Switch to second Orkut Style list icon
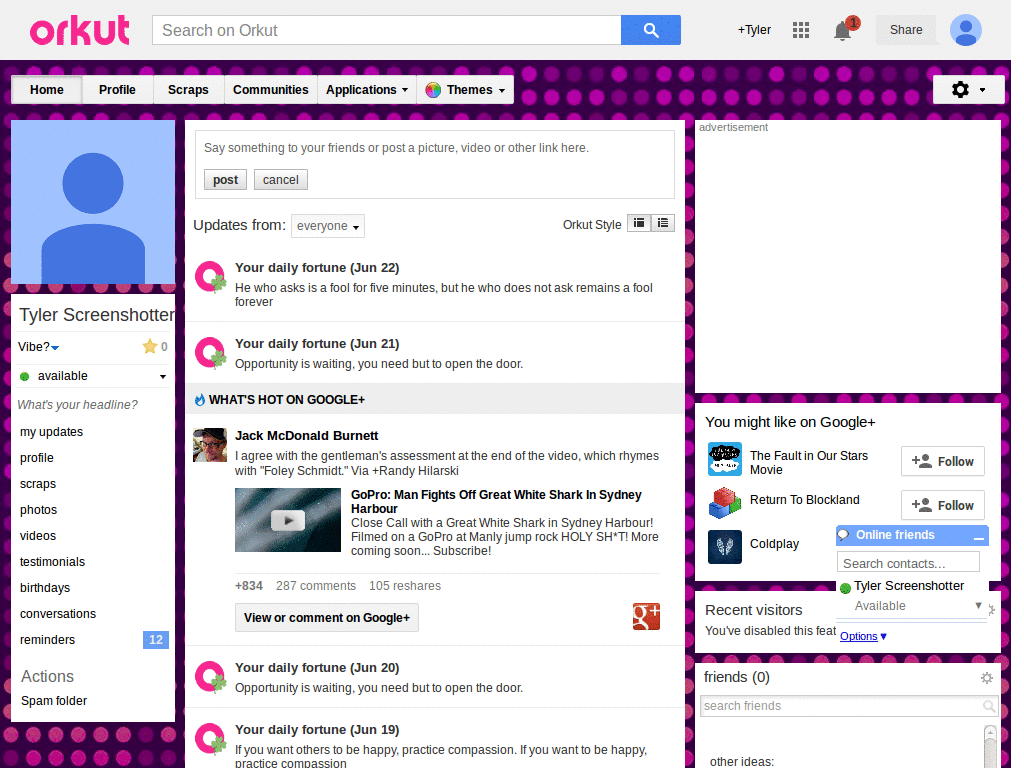This screenshot has width=1024, height=768. (663, 223)
